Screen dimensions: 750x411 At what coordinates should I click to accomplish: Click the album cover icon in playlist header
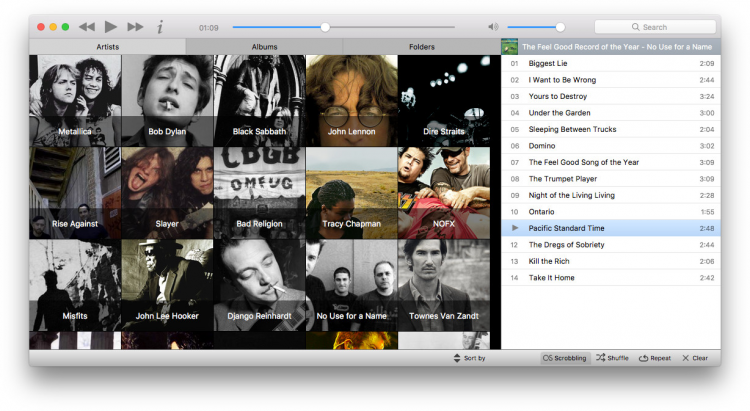[510, 46]
